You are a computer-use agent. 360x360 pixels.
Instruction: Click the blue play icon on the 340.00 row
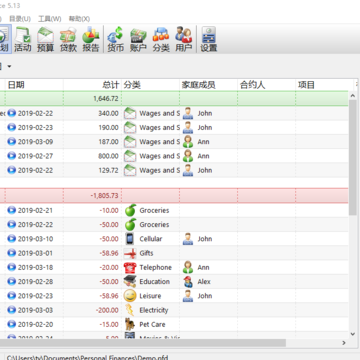12,113
